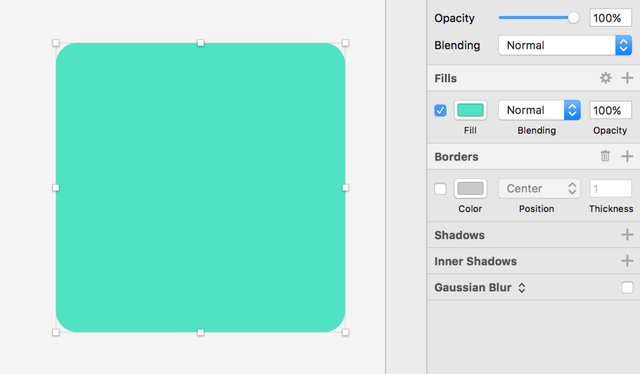Click the bottom-left resize handle
The width and height of the screenshot is (640, 374).
[x=56, y=332]
